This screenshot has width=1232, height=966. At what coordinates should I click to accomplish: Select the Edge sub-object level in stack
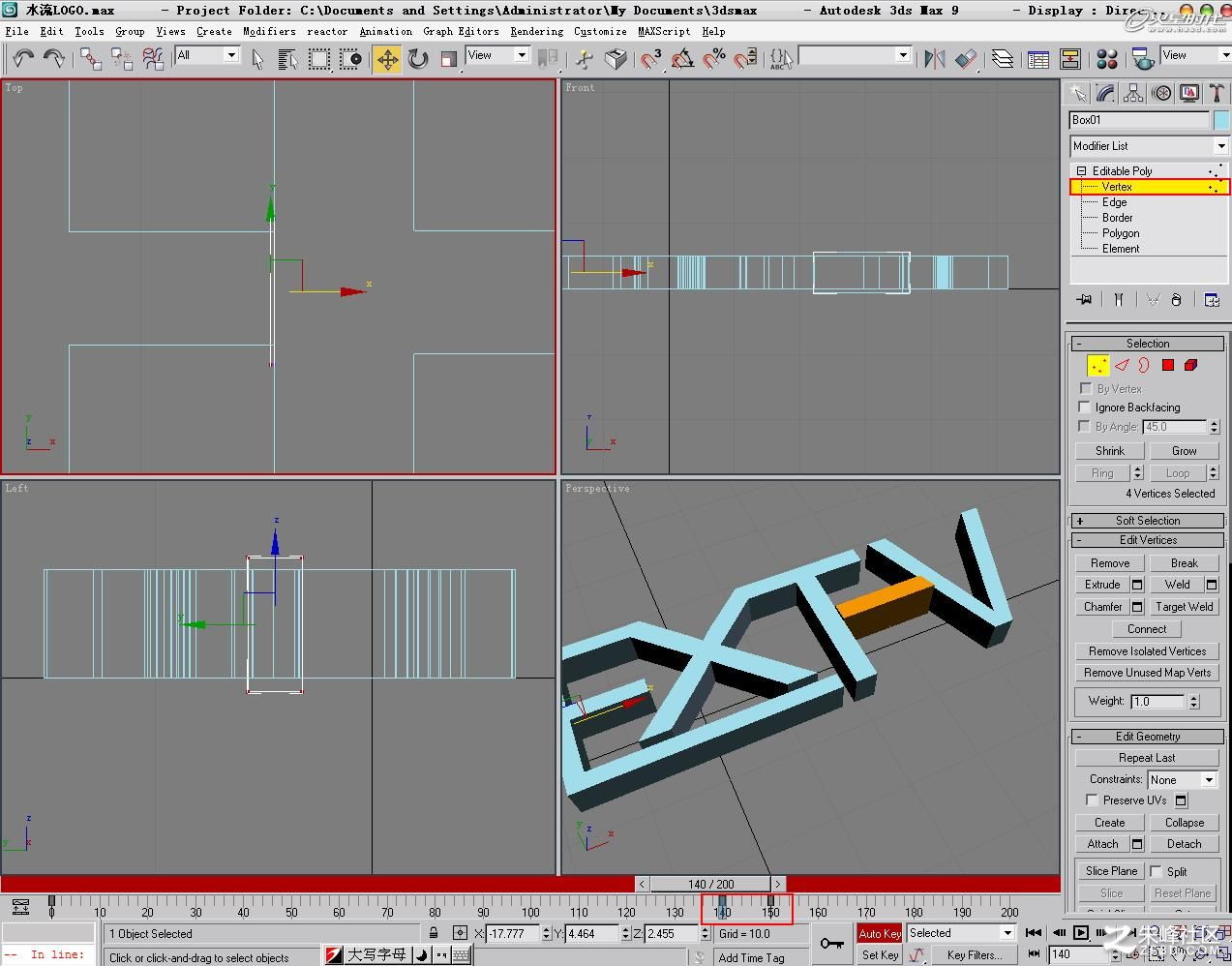point(1114,202)
